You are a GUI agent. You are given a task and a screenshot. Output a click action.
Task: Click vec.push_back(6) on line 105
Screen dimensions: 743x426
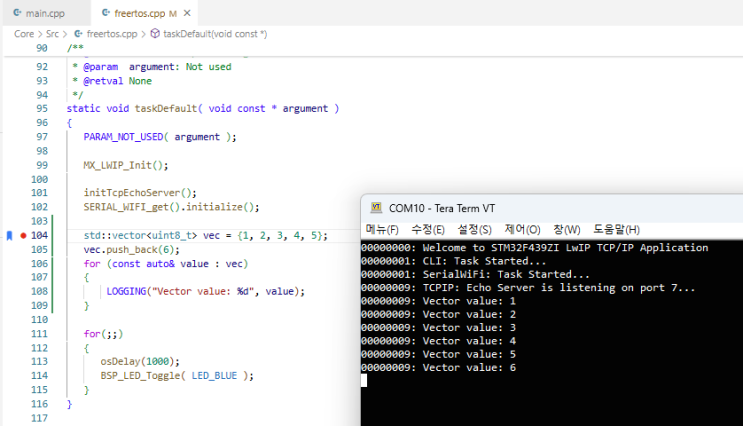click(x=132, y=250)
